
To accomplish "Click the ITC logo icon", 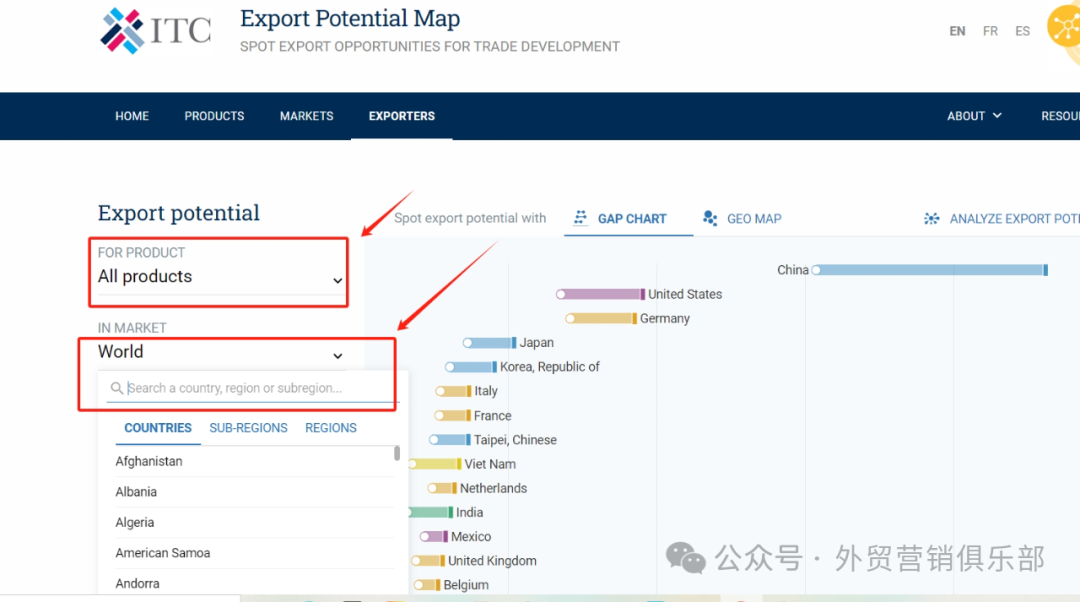I will click(123, 31).
